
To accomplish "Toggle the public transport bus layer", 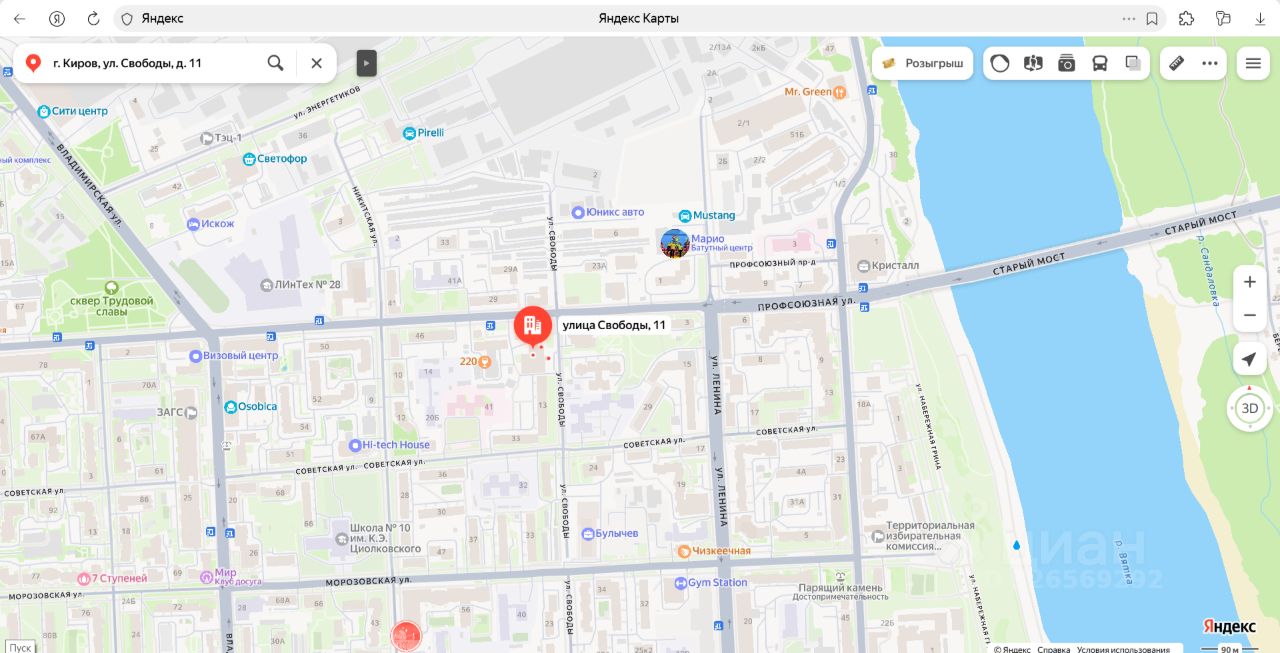I will (x=1099, y=63).
